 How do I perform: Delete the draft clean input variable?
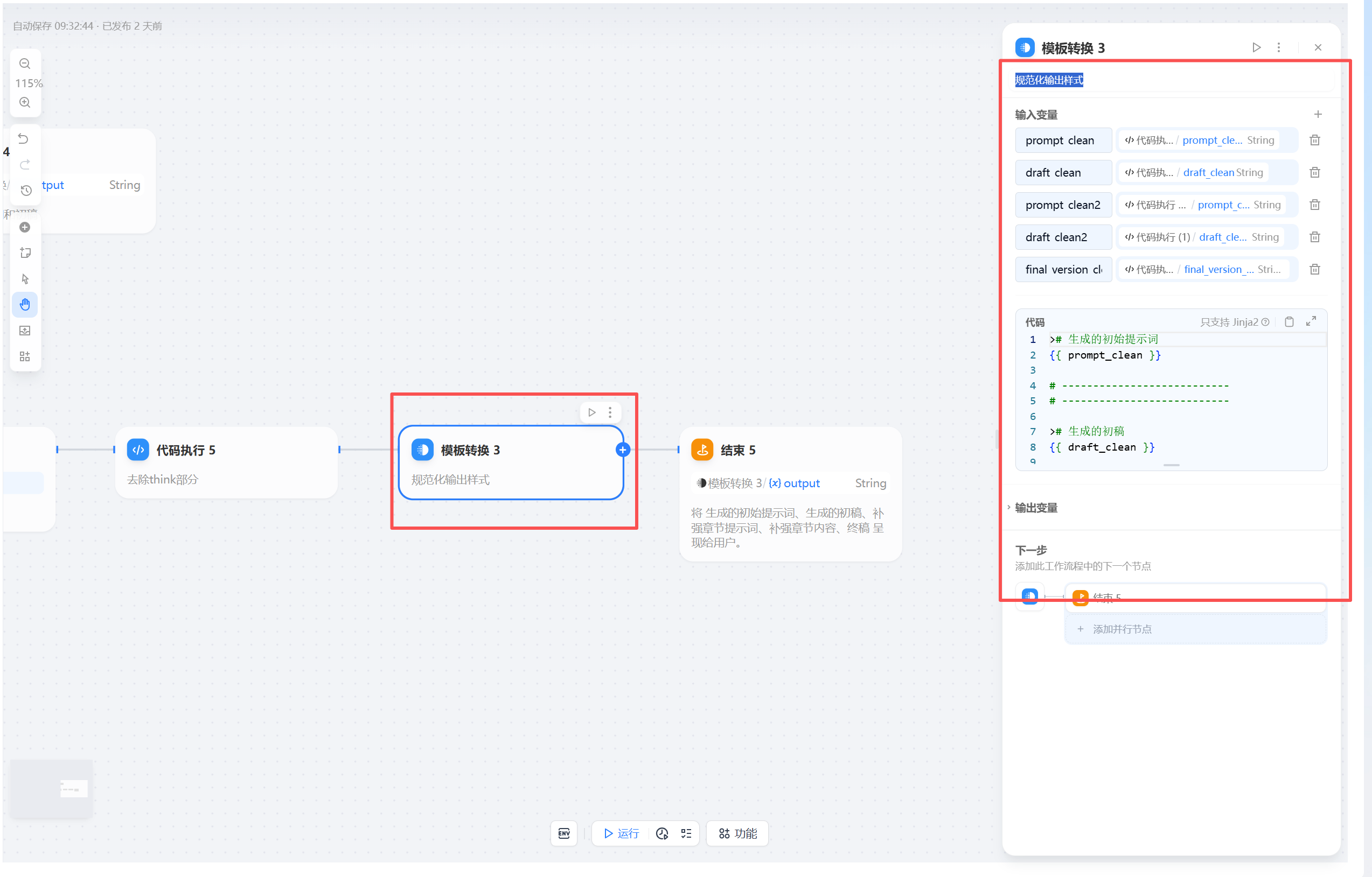point(1314,173)
